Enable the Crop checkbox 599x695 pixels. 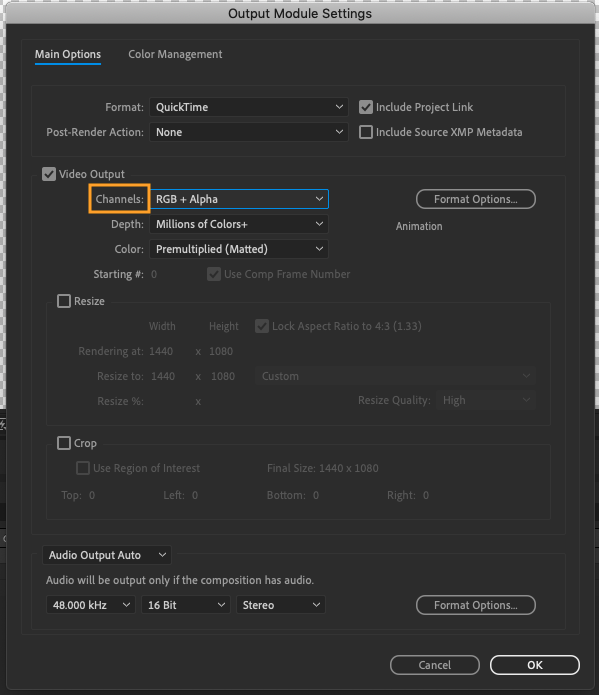[x=64, y=443]
